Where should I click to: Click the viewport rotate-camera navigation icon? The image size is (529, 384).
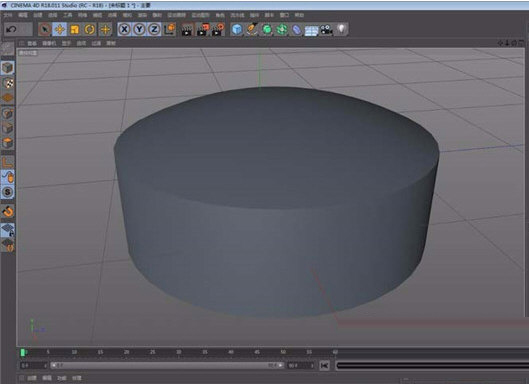[x=514, y=43]
